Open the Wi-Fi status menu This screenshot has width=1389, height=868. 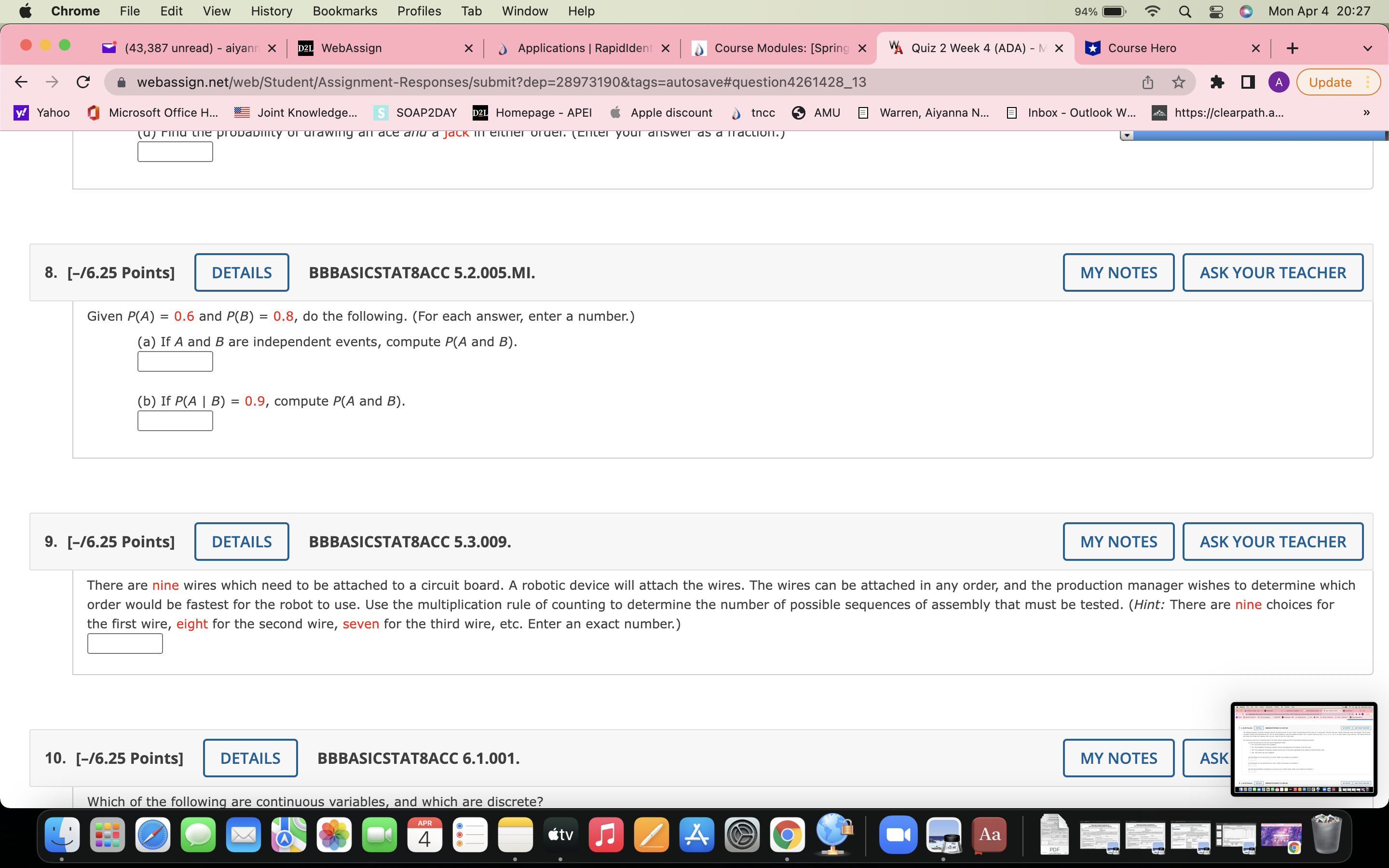point(1153,11)
